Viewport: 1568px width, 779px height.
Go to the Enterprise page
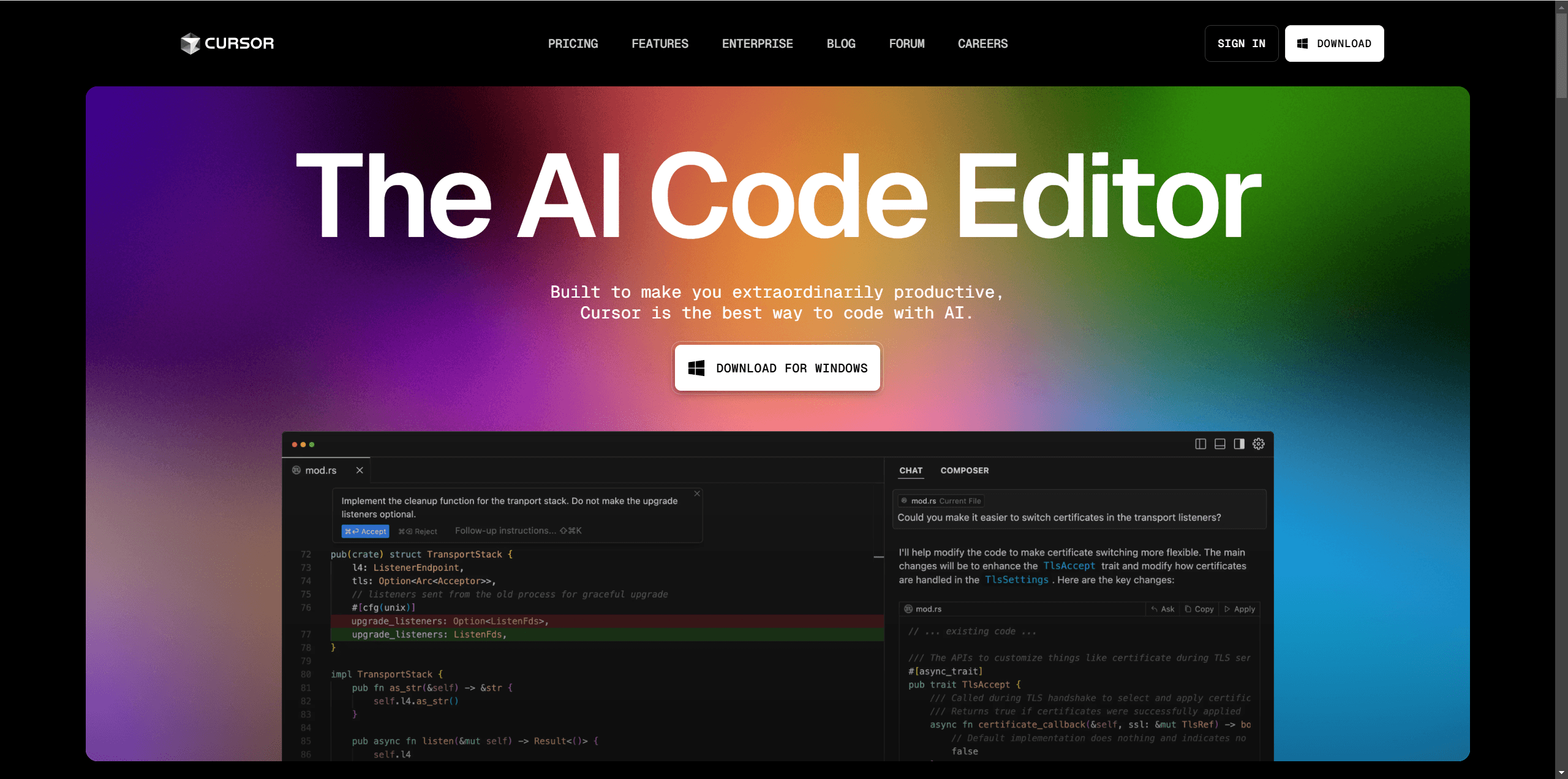coord(757,43)
